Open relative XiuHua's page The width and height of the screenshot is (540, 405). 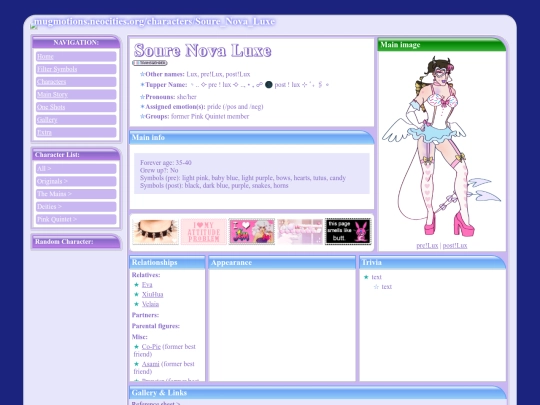point(153,294)
